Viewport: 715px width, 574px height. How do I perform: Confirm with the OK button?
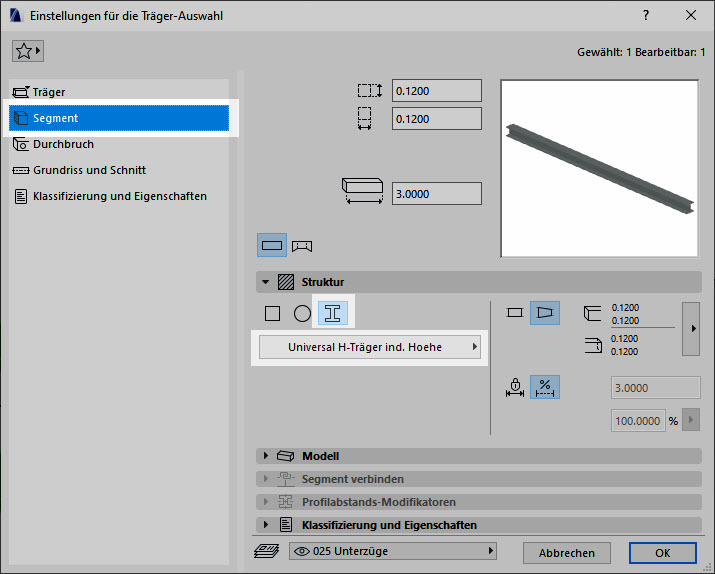(x=663, y=553)
